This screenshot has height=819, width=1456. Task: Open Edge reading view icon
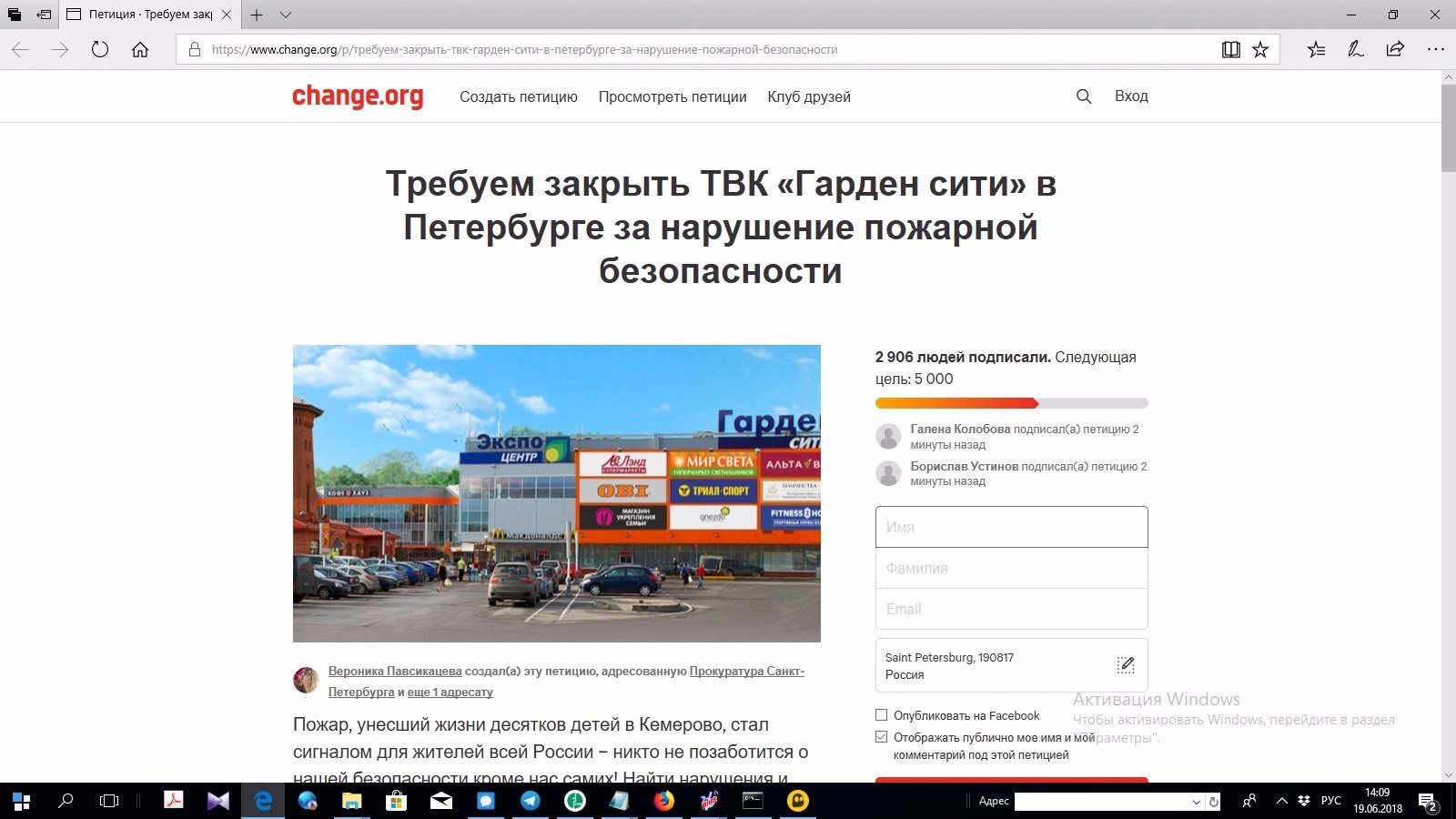click(x=1230, y=50)
